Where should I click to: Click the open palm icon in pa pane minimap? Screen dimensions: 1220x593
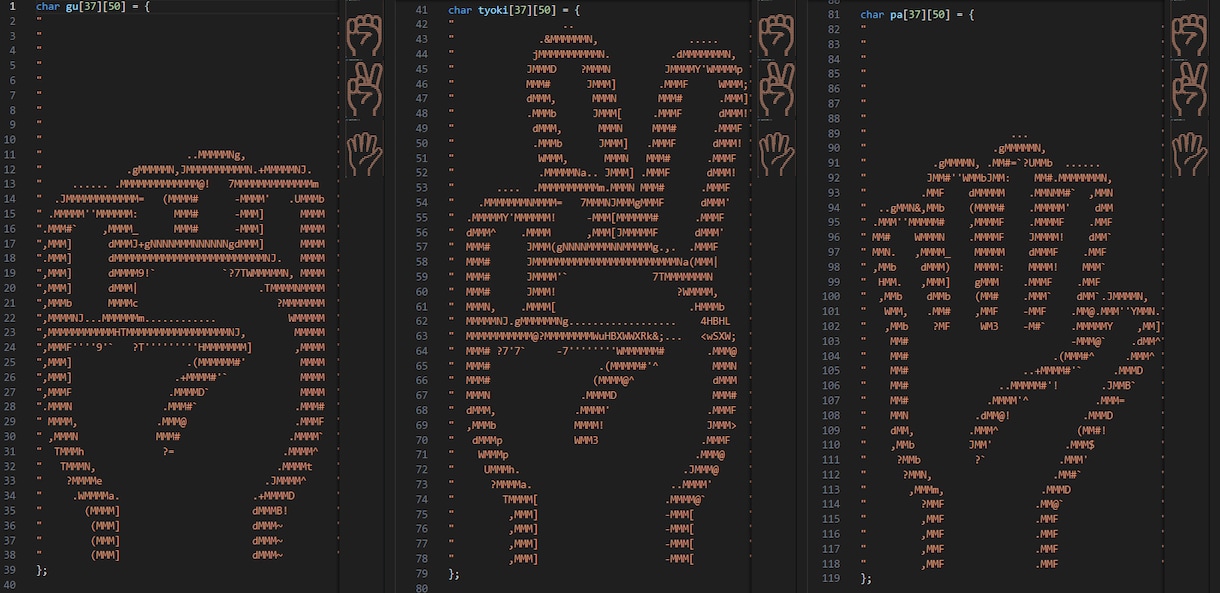1189,152
